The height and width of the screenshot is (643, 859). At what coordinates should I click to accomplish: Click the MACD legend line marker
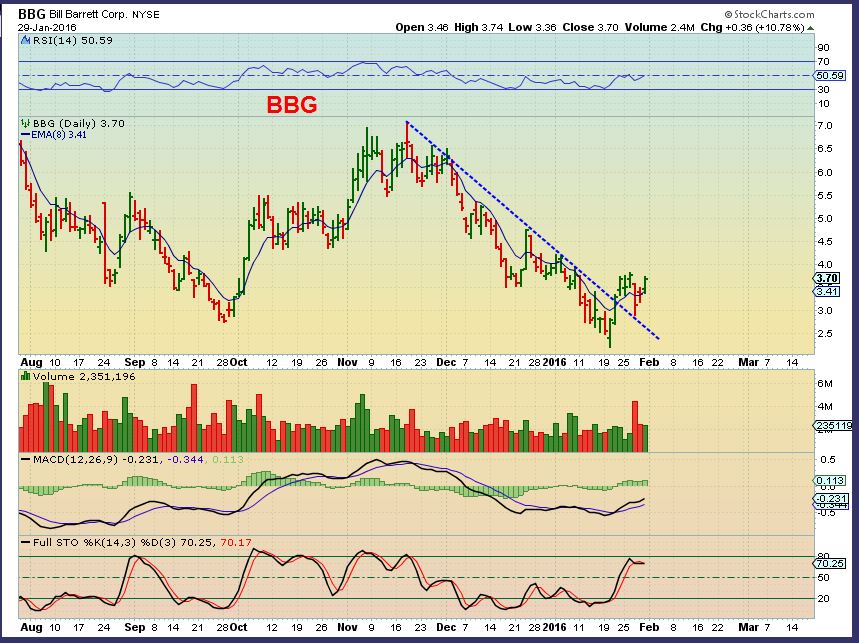point(25,460)
